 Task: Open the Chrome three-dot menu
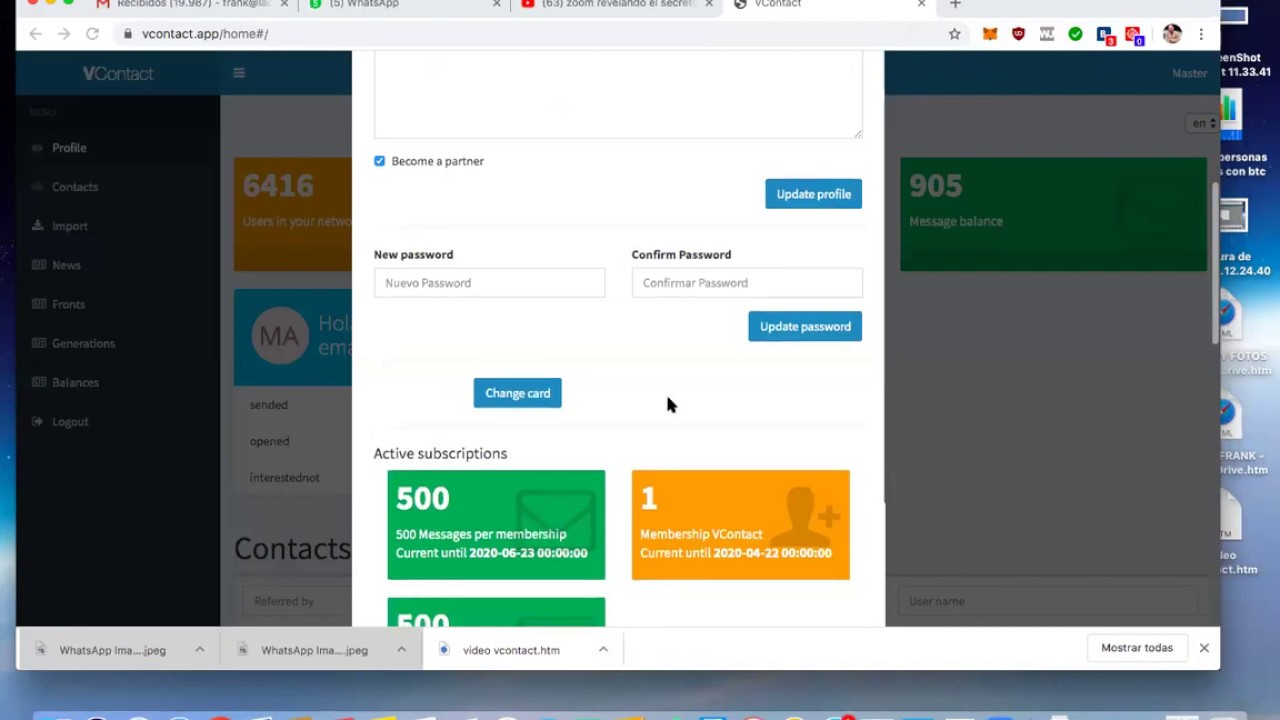(x=1201, y=34)
